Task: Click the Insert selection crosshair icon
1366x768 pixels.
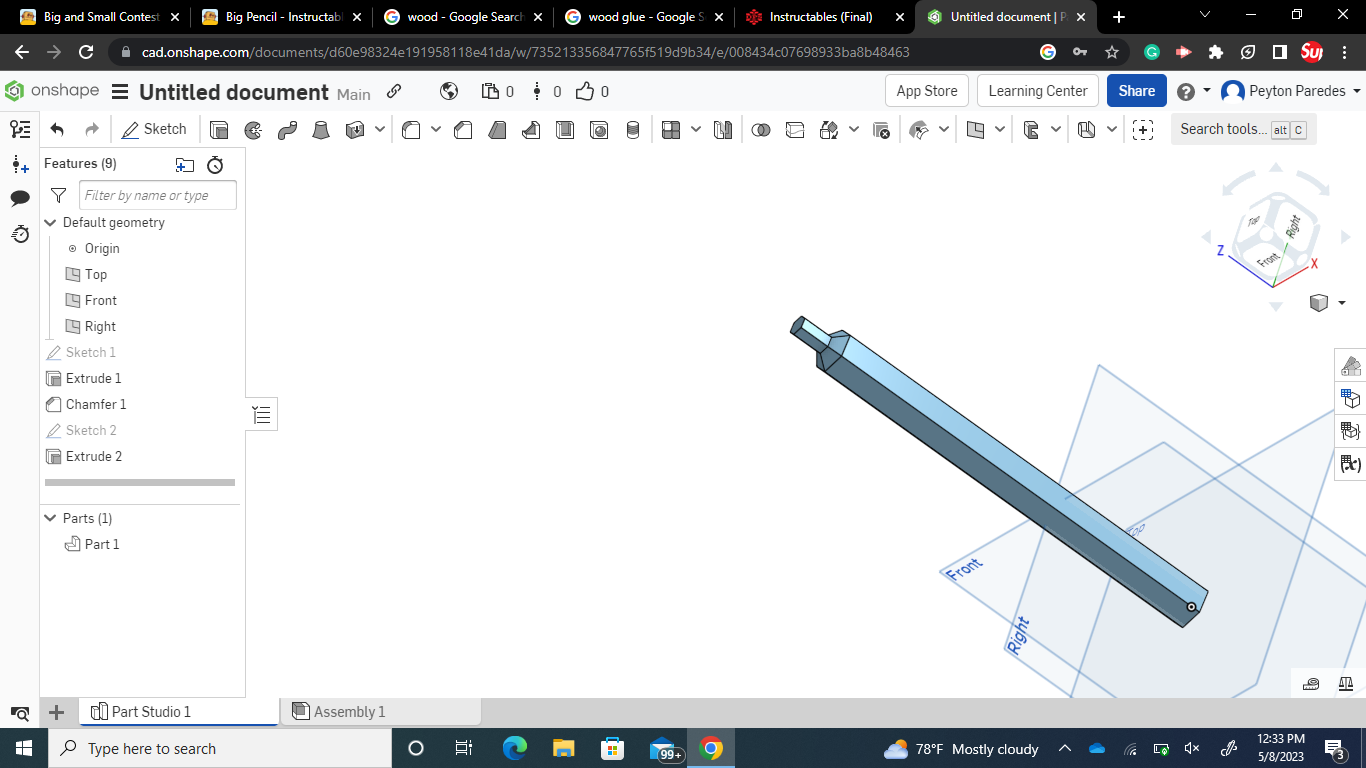Action: point(1143,129)
